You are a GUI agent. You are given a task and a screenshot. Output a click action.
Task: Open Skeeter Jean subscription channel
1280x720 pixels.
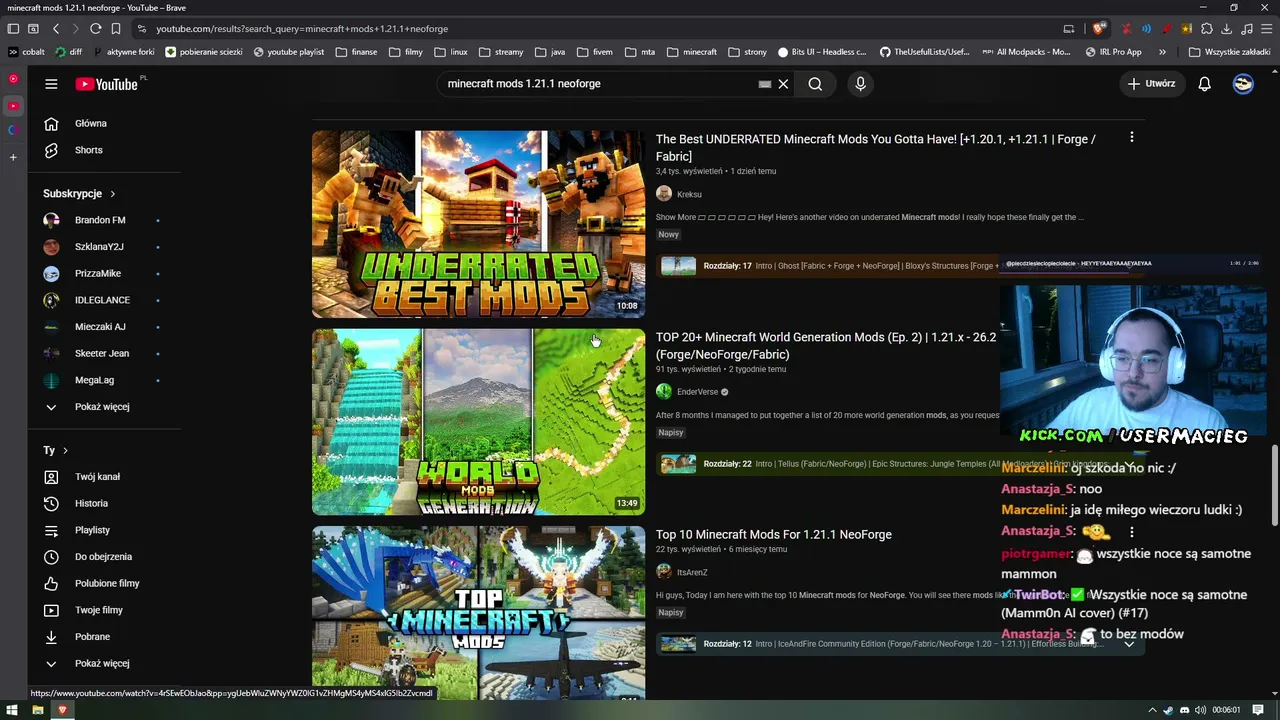pos(104,353)
